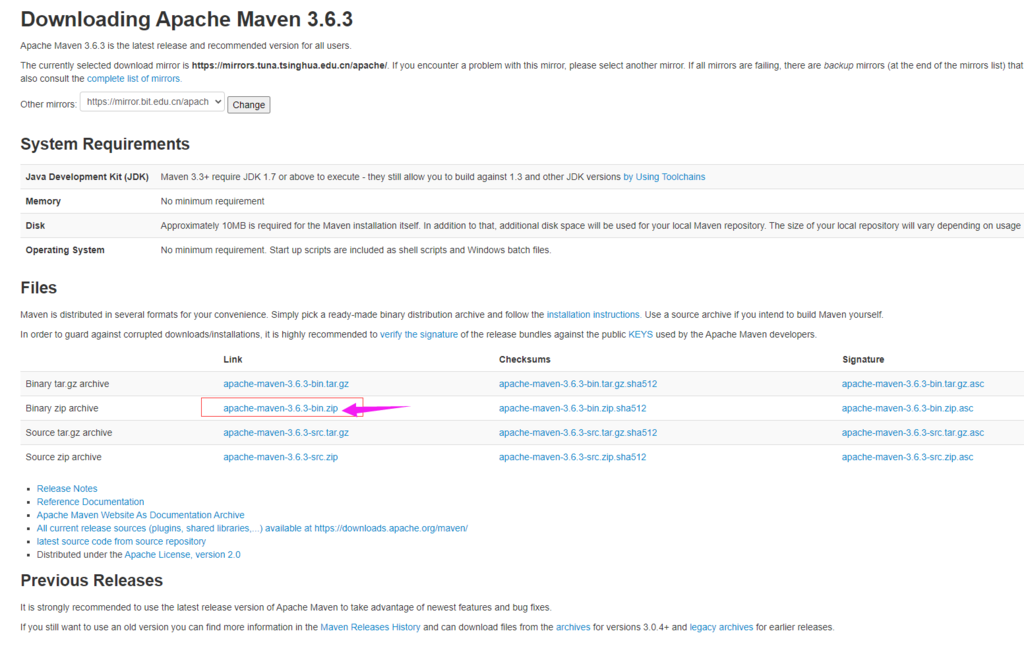Click the System Requirements heading
Image resolution: width=1024 pixels, height=656 pixels.
(105, 144)
